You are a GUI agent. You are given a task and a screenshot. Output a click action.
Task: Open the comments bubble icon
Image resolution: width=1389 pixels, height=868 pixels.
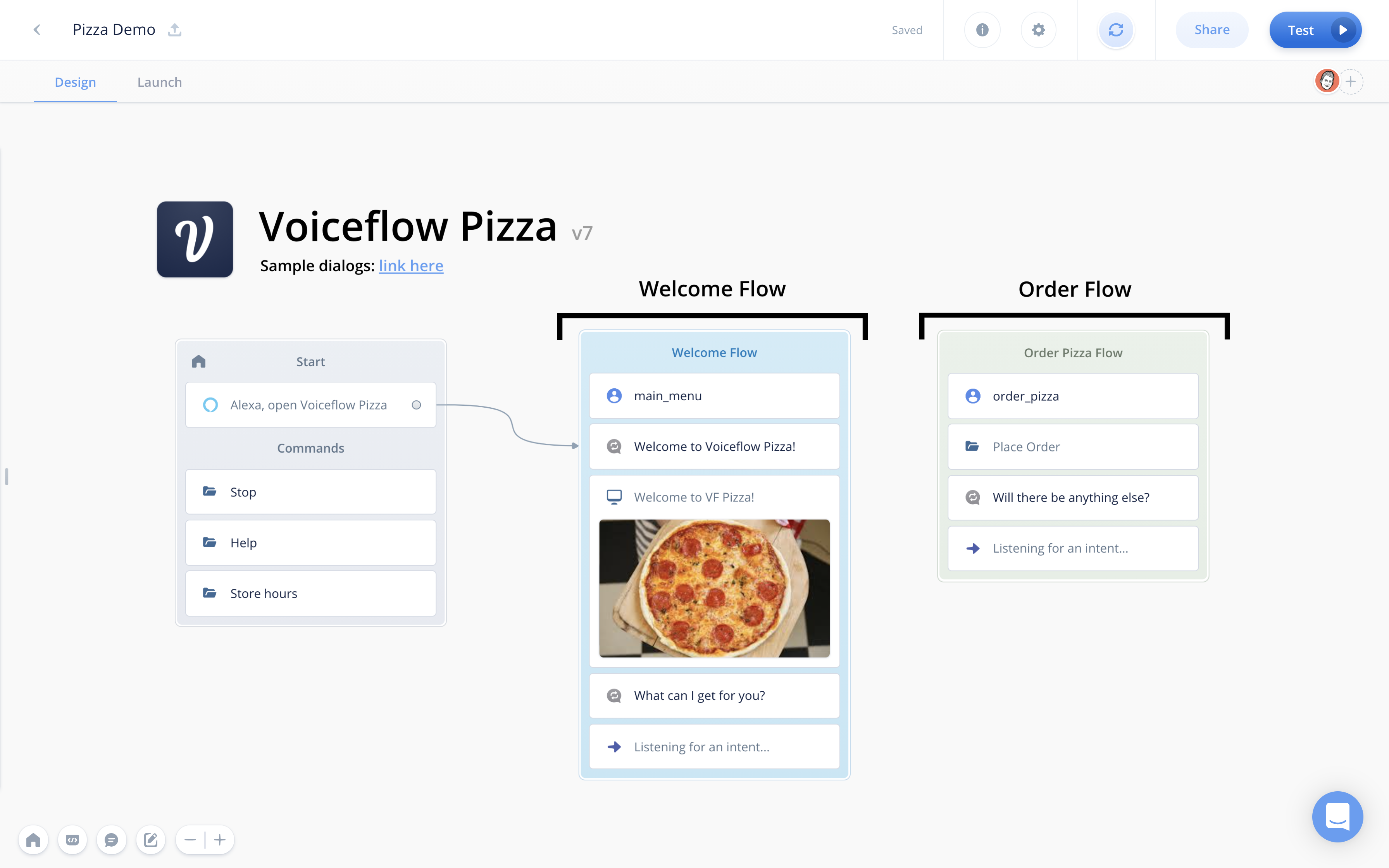tap(111, 840)
